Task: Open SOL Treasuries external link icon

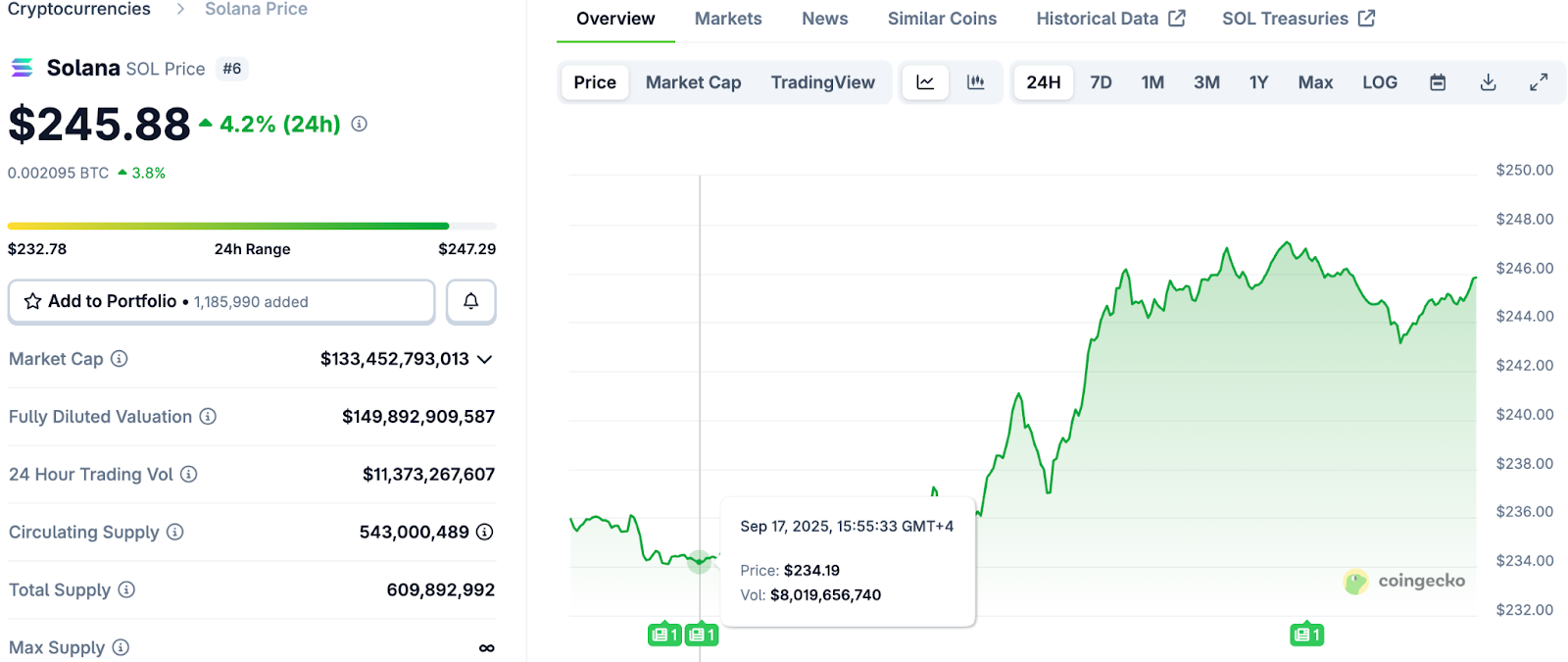Action: pos(1366,18)
